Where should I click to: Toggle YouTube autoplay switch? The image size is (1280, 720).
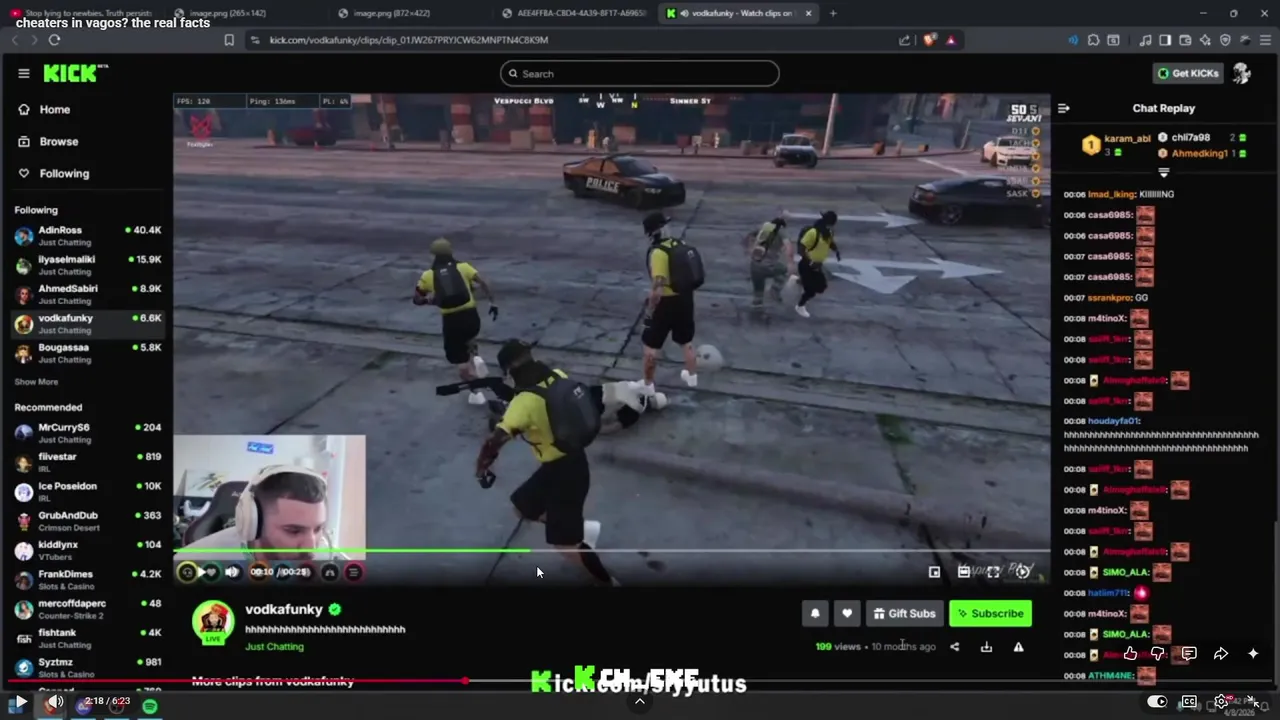tap(1157, 702)
